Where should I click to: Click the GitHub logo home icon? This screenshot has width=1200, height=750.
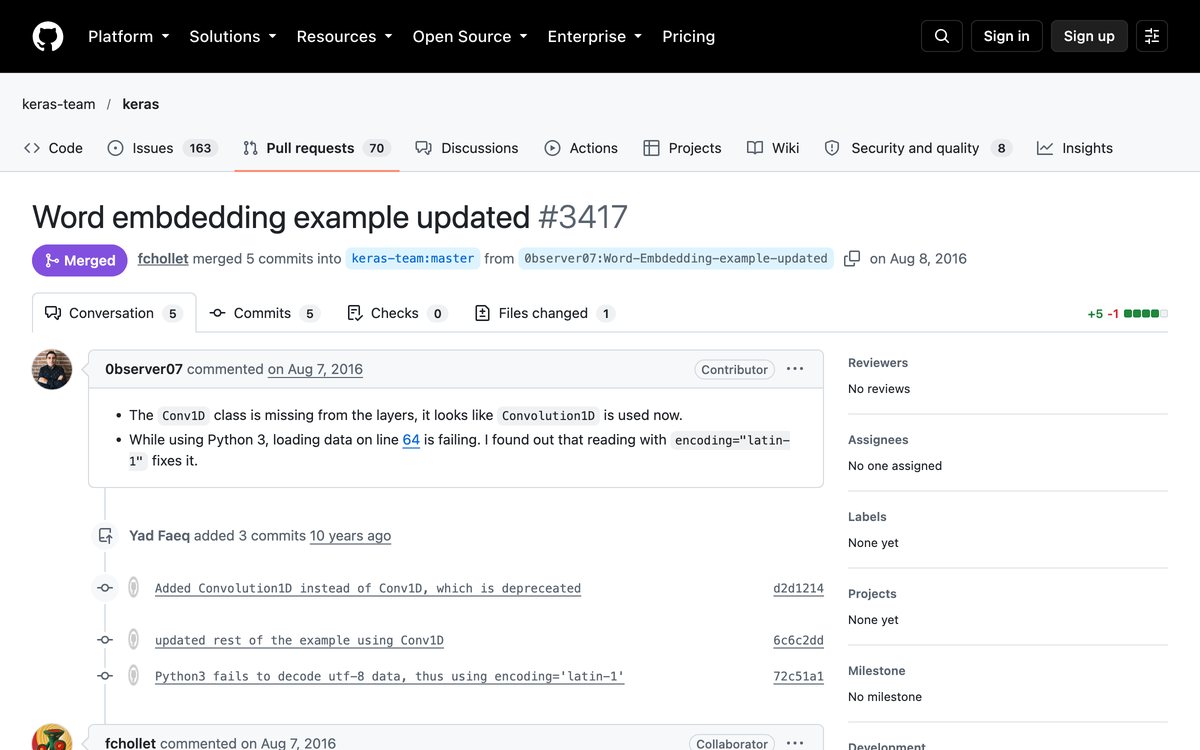tap(48, 36)
